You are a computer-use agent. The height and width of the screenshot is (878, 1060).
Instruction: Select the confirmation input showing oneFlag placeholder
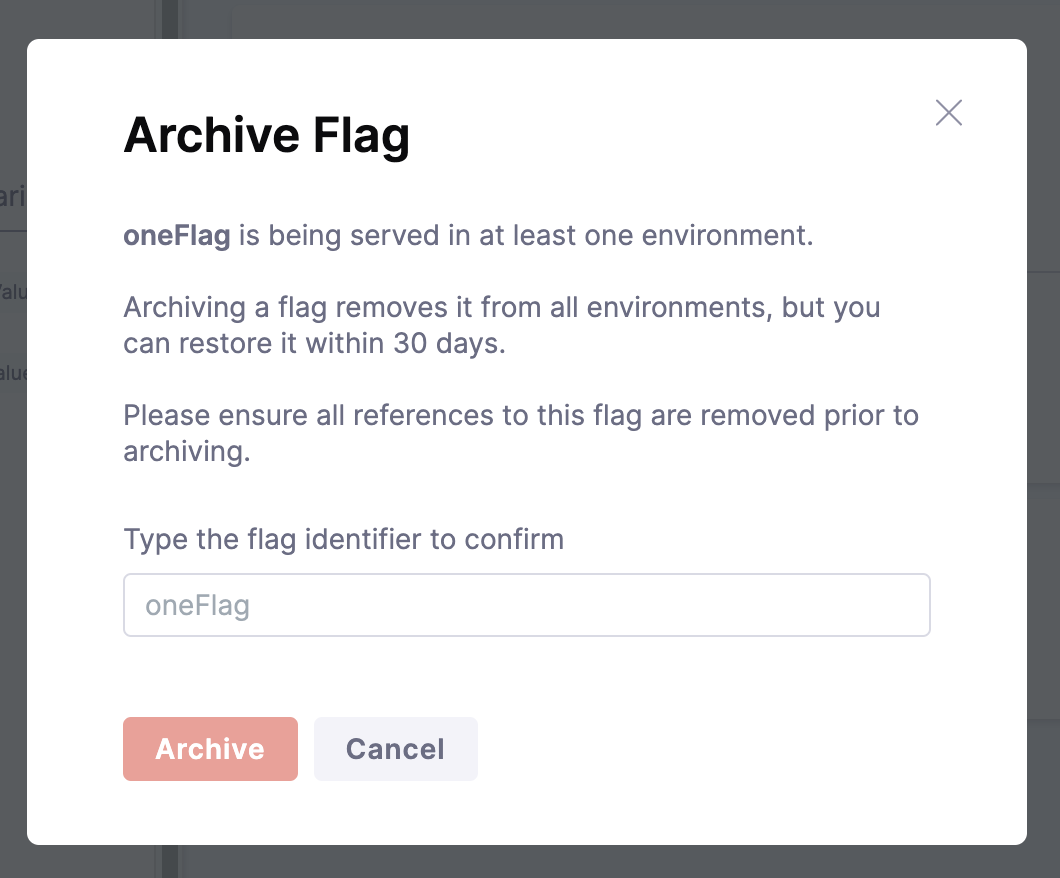[527, 604]
